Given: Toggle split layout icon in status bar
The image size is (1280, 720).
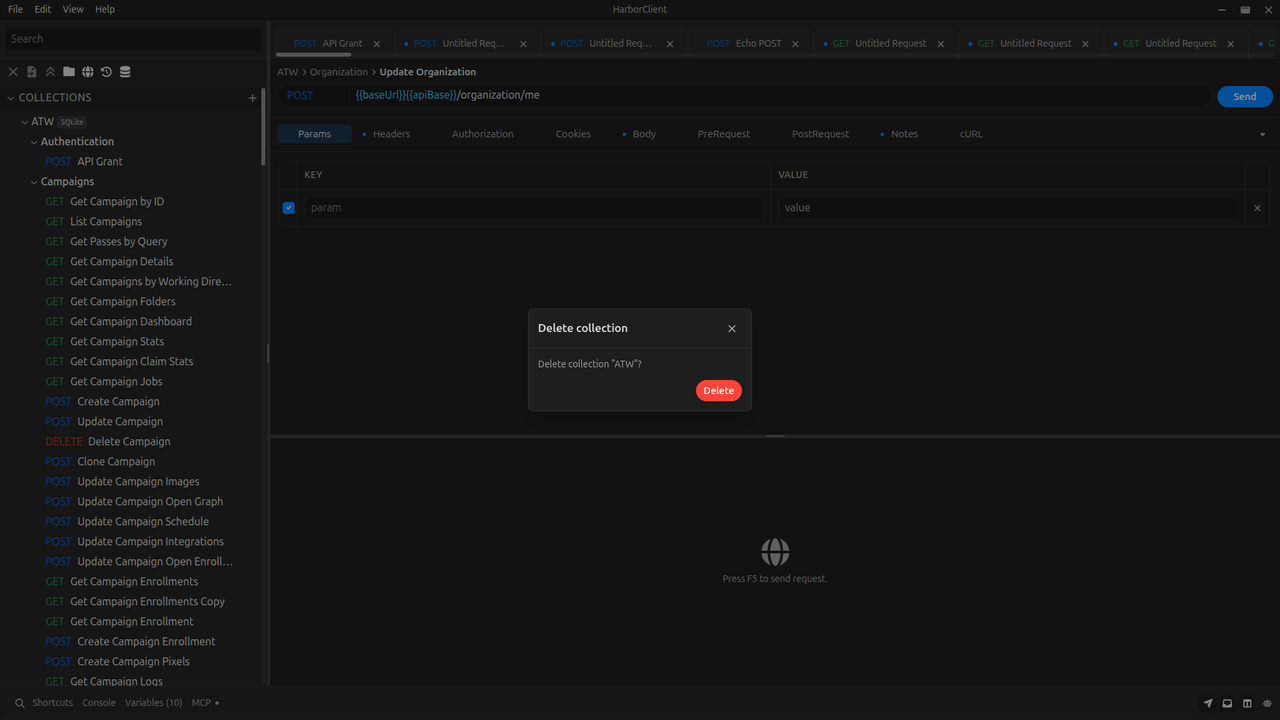Looking at the screenshot, I should [1247, 704].
